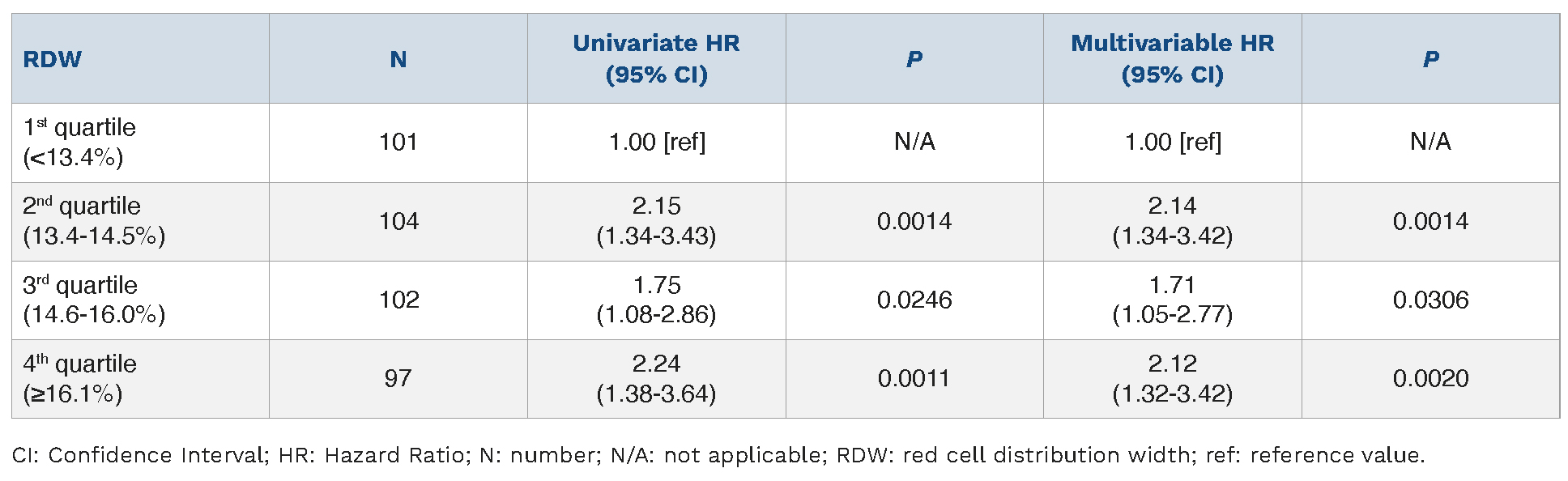This screenshot has width=1568, height=481.
Task: Click the 3rd quartile (14.6-16.0%) row label
Action: [x=93, y=300]
